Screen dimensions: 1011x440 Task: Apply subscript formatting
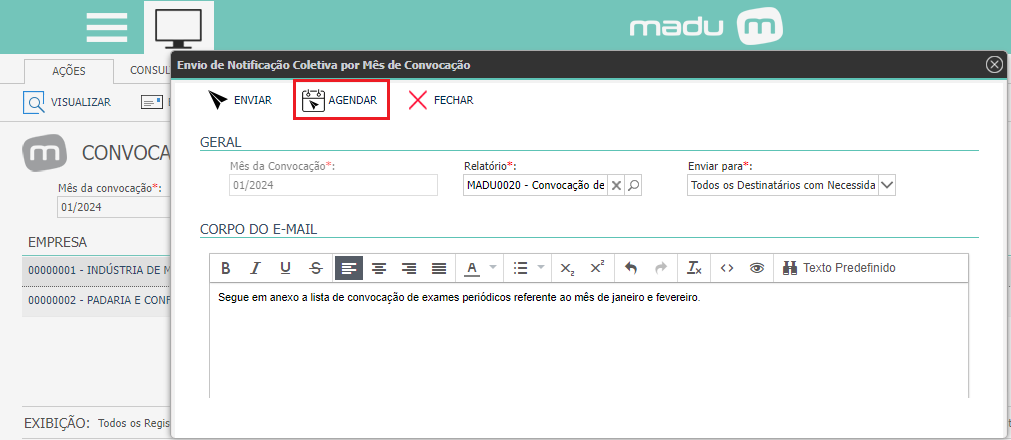tap(567, 268)
